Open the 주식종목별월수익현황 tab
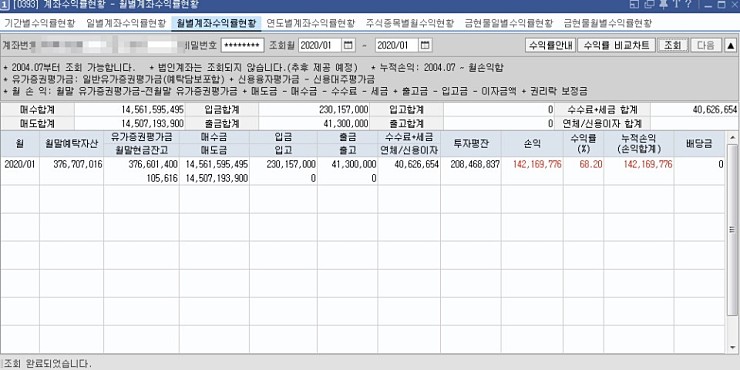 pos(410,23)
